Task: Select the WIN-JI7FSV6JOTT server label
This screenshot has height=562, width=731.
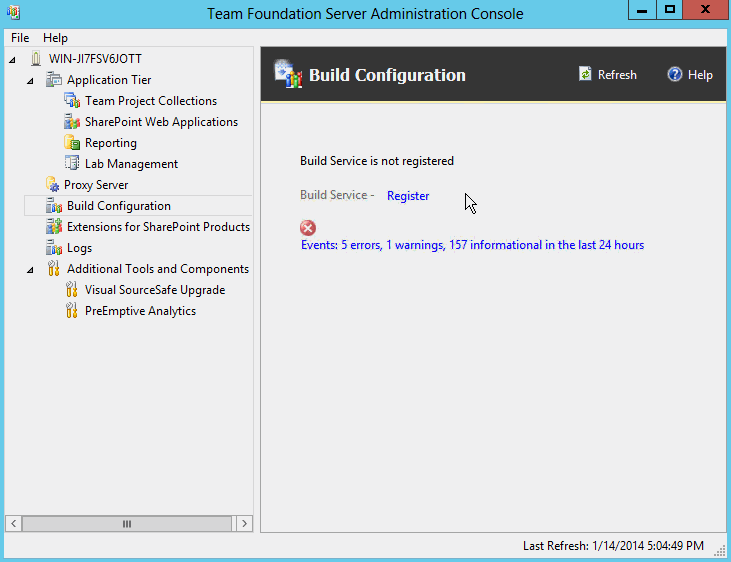Action: (95, 59)
